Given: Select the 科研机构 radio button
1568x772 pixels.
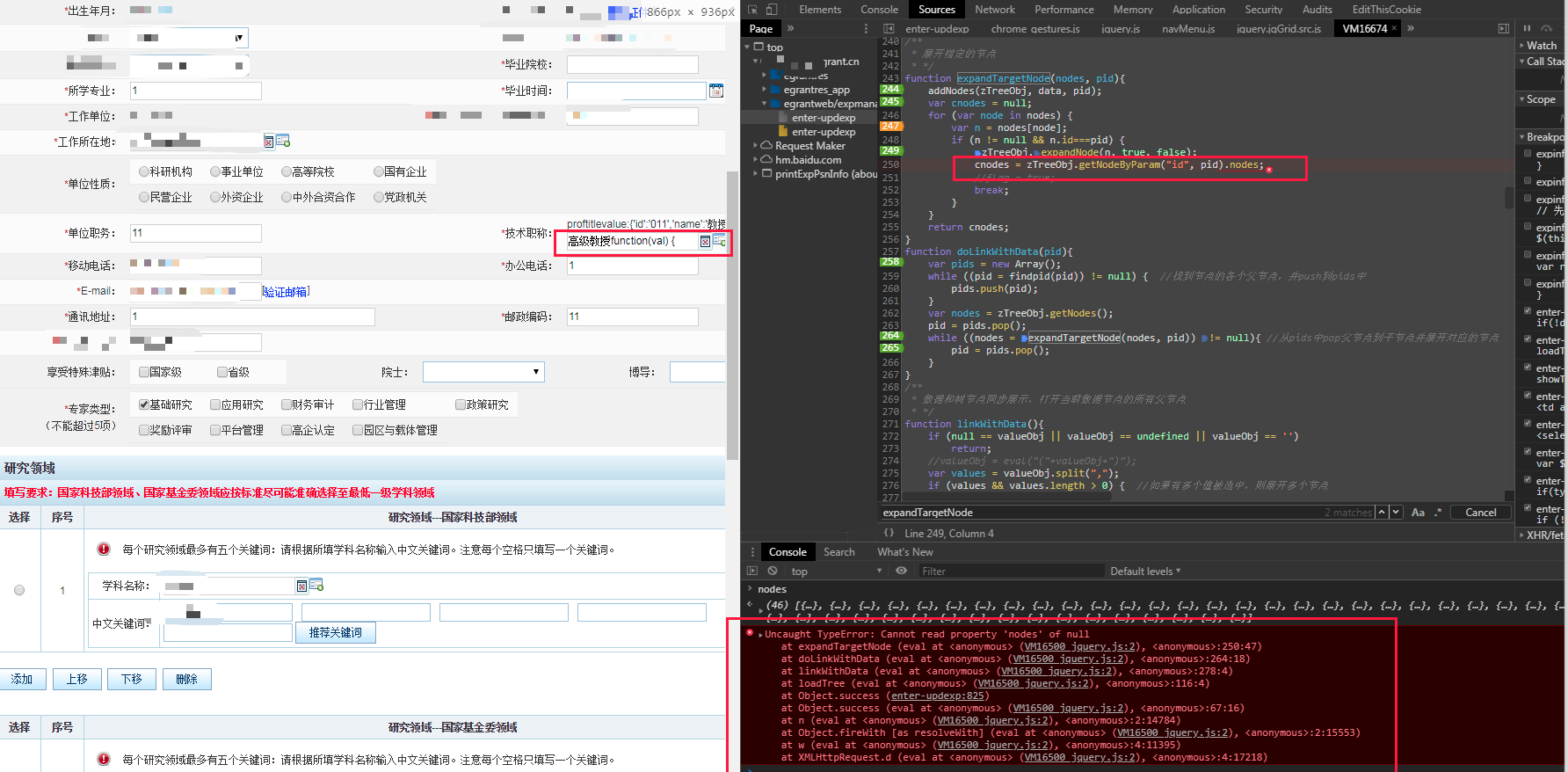Looking at the screenshot, I should pyautogui.click(x=144, y=171).
